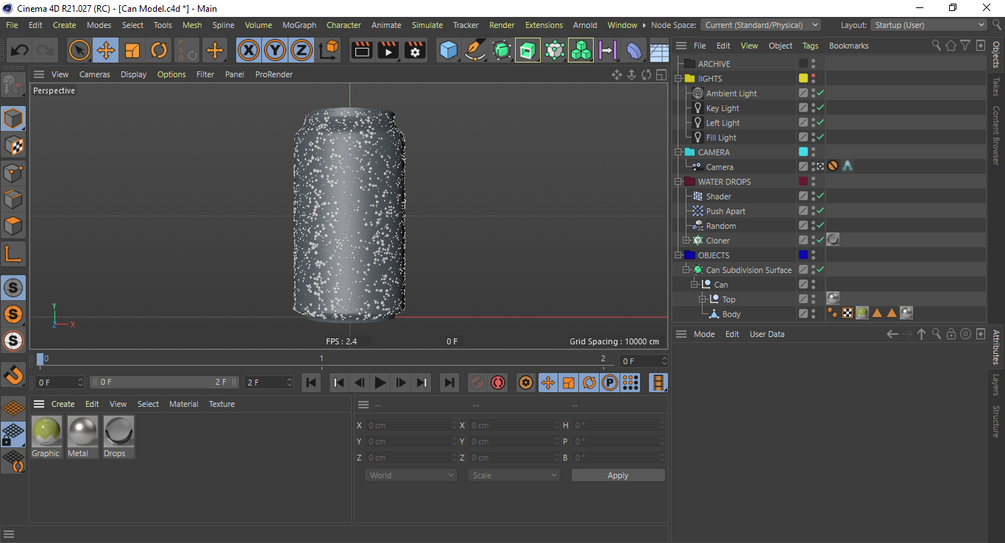Disable the Cloner object's green checkmark

pyautogui.click(x=820, y=240)
